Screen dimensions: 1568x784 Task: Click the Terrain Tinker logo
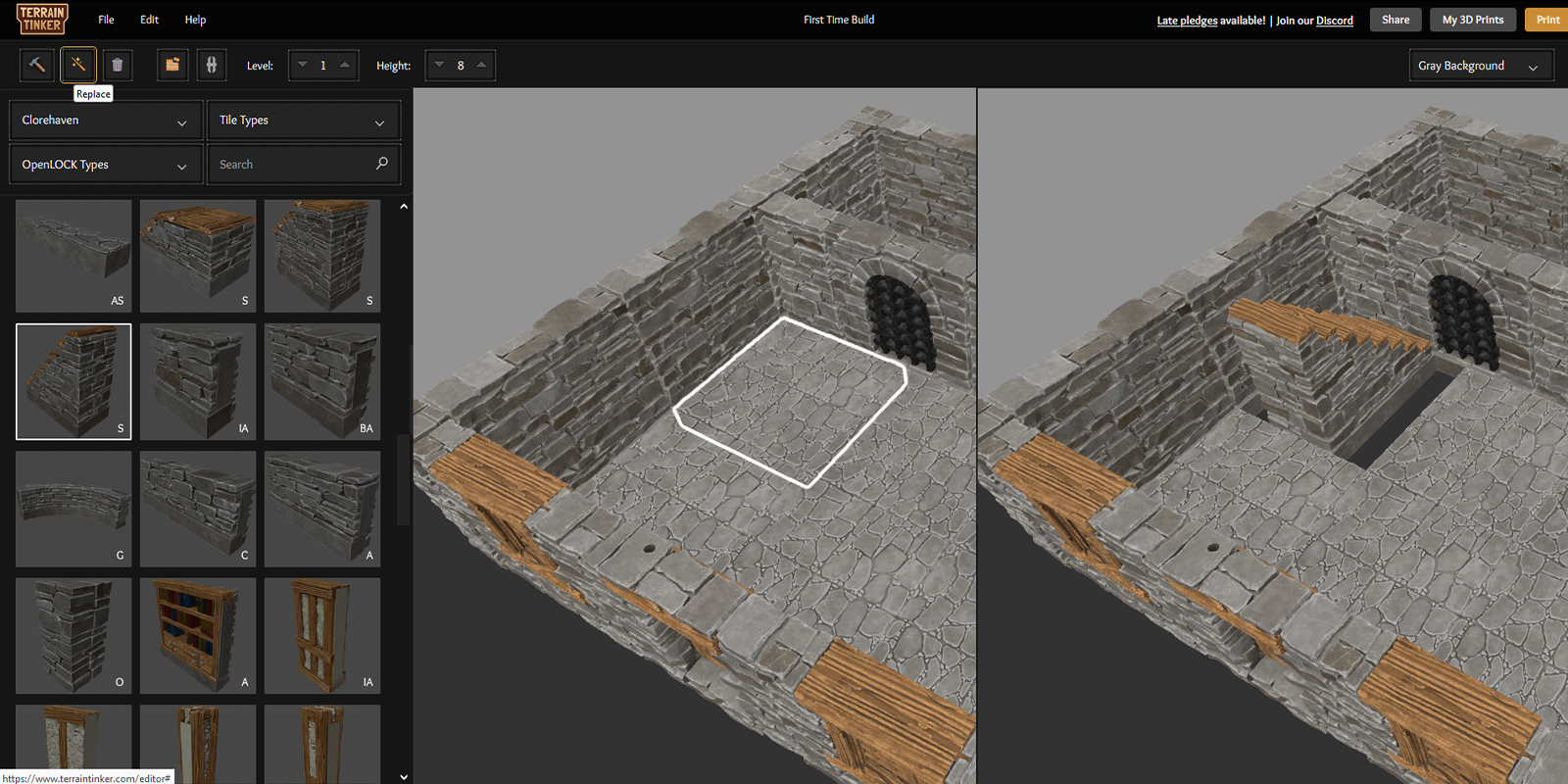tap(42, 20)
